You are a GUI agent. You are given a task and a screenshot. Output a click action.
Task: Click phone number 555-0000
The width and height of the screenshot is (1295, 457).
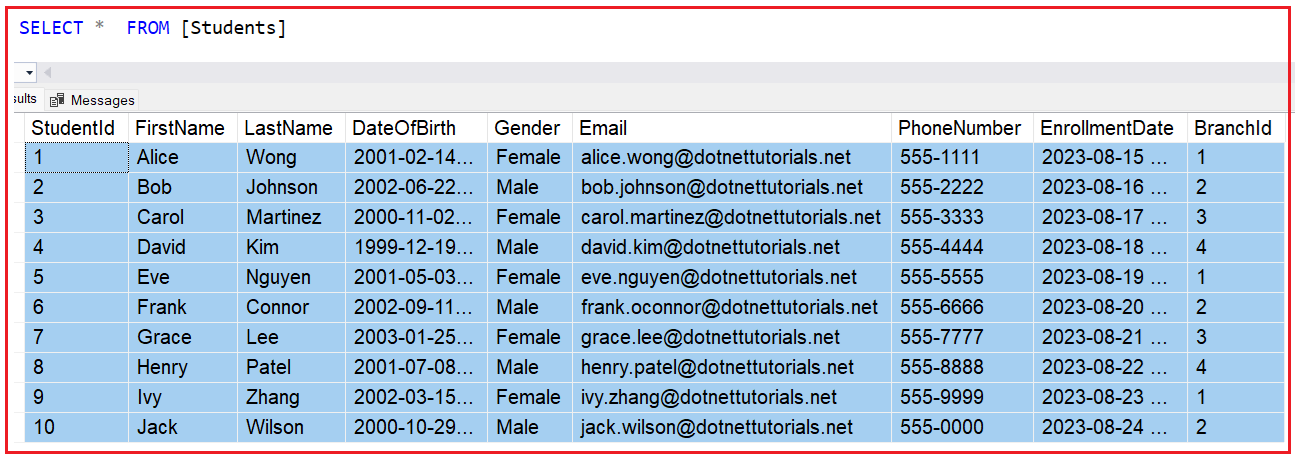pyautogui.click(x=962, y=427)
